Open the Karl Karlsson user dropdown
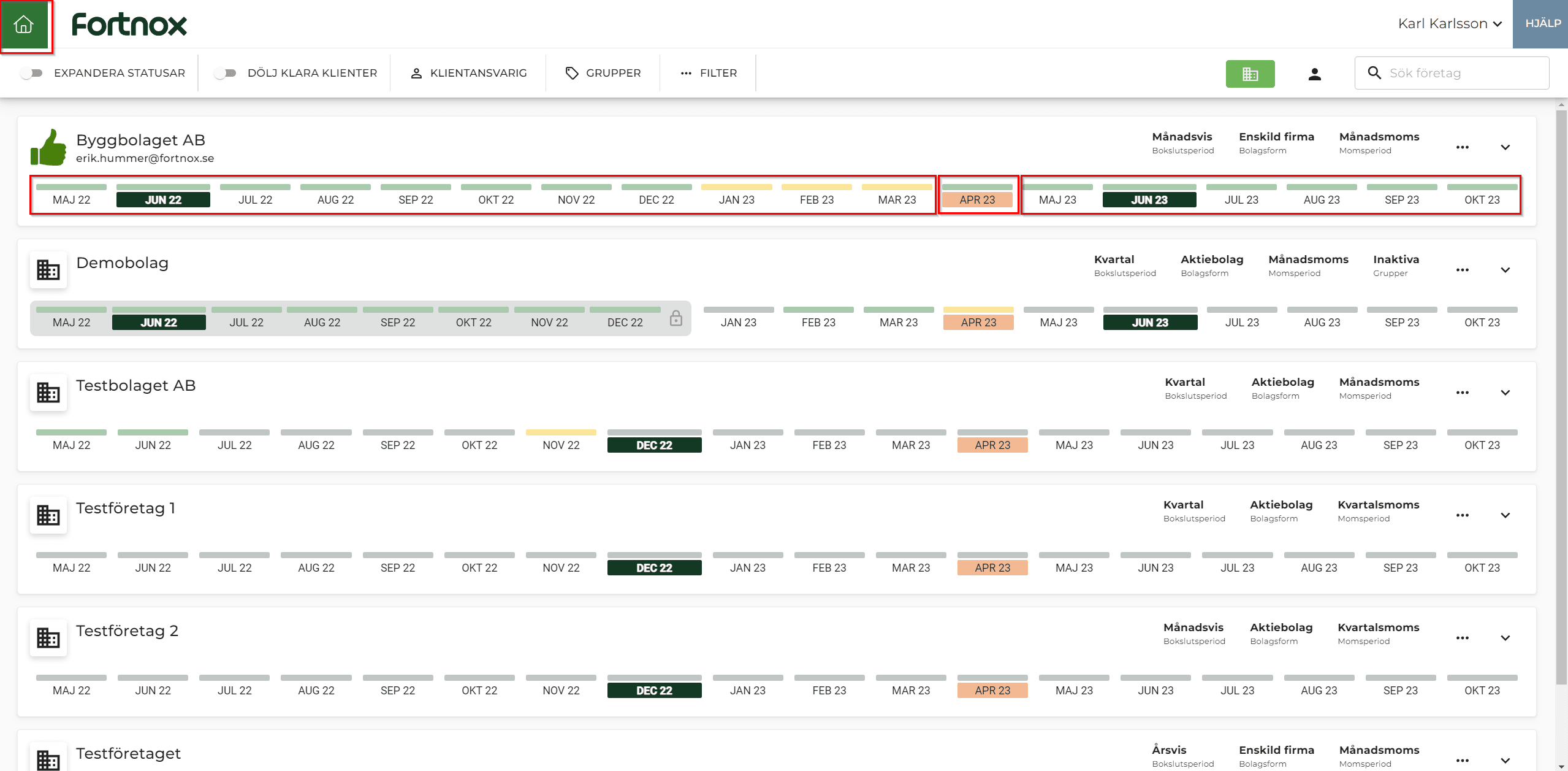Image resolution: width=1568 pixels, height=771 pixels. [1450, 23]
